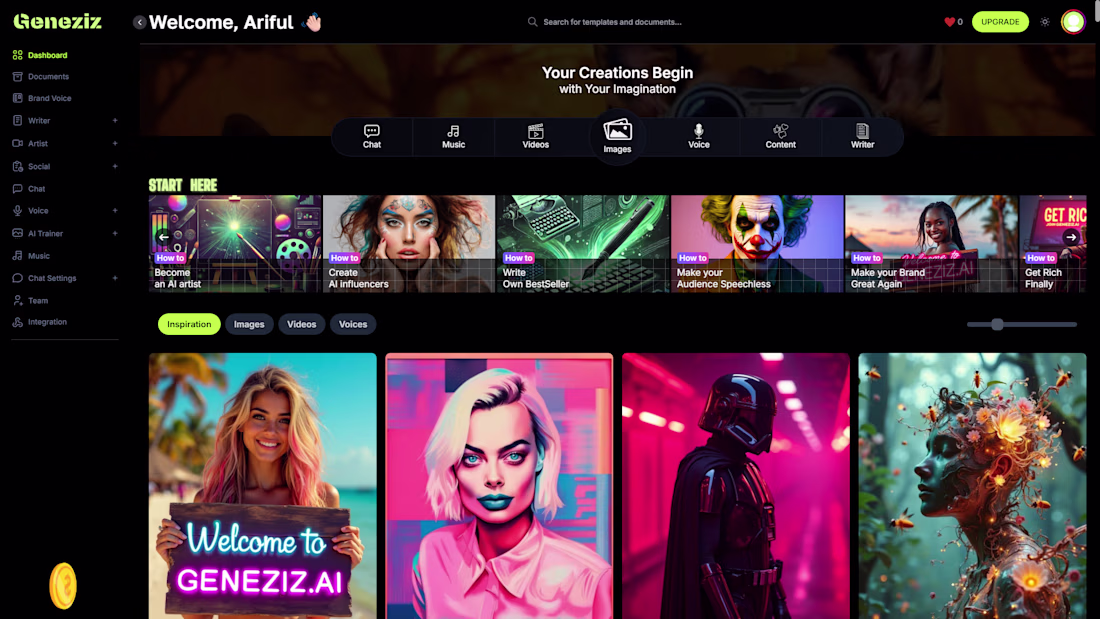The image size is (1100, 619).
Task: Open the Content creation tool
Action: [x=780, y=137]
